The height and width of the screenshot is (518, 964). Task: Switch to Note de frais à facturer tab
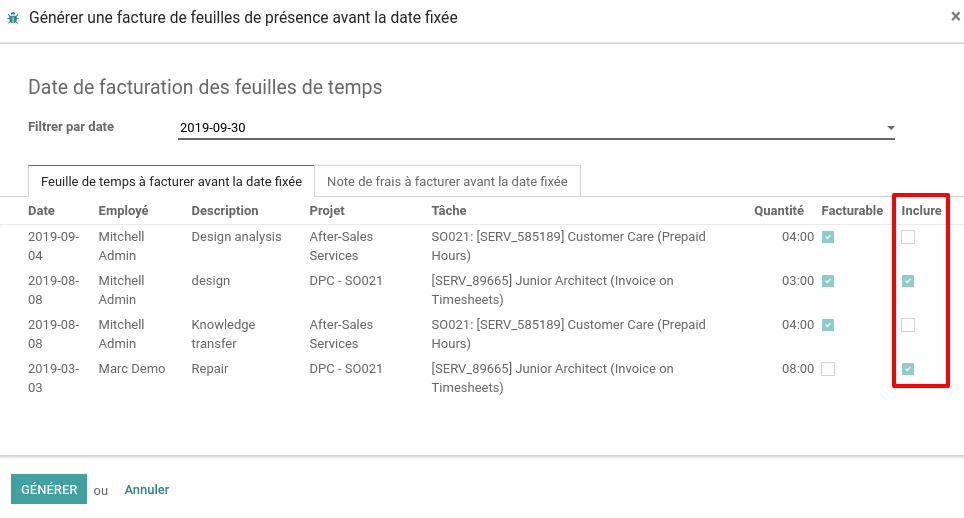[447, 181]
